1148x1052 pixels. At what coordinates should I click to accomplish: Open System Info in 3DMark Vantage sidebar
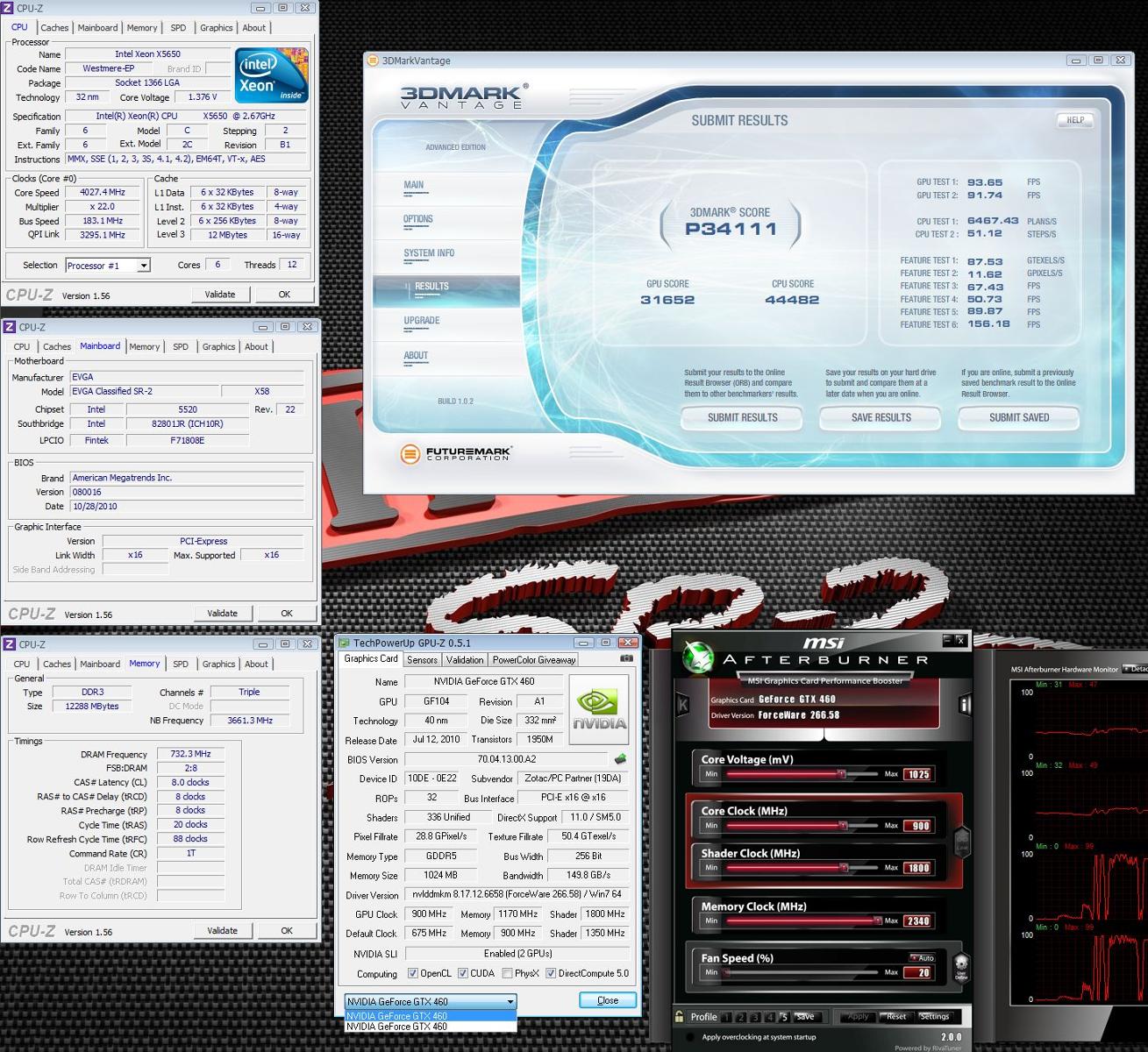[429, 253]
